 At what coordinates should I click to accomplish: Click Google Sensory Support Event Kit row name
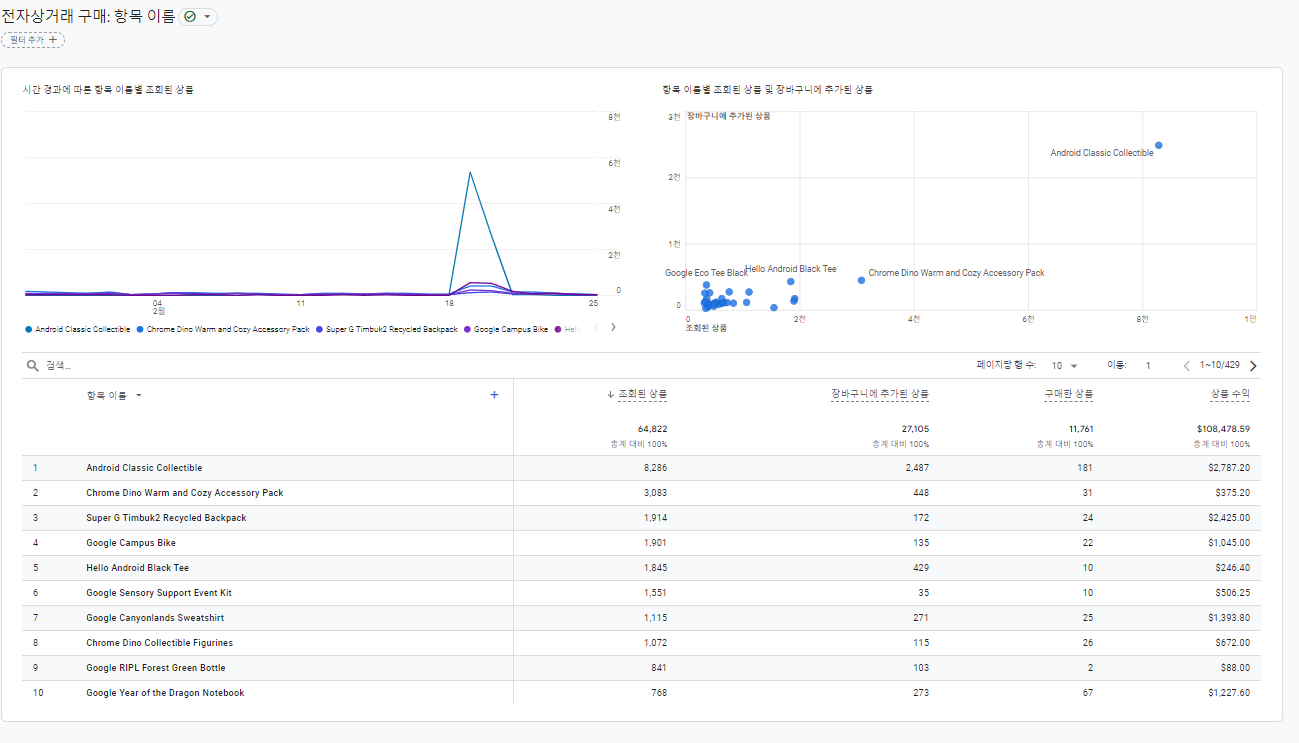159,593
